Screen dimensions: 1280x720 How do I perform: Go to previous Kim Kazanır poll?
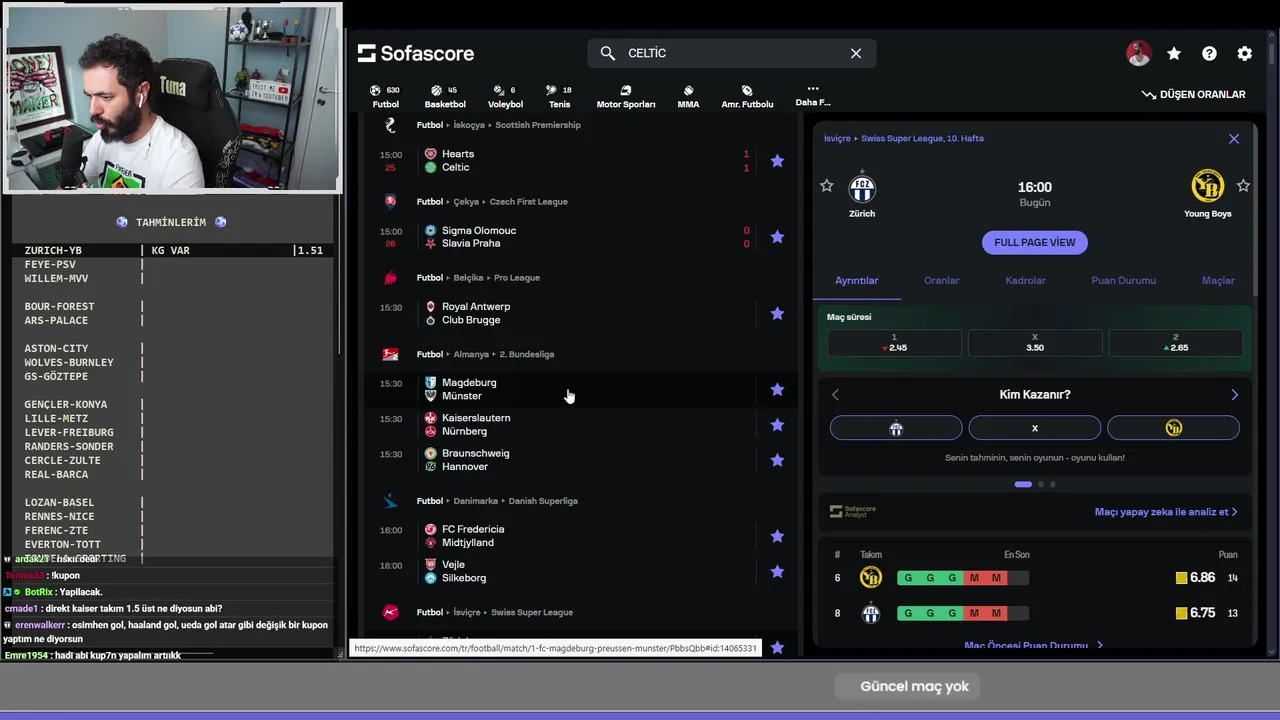[x=836, y=395]
